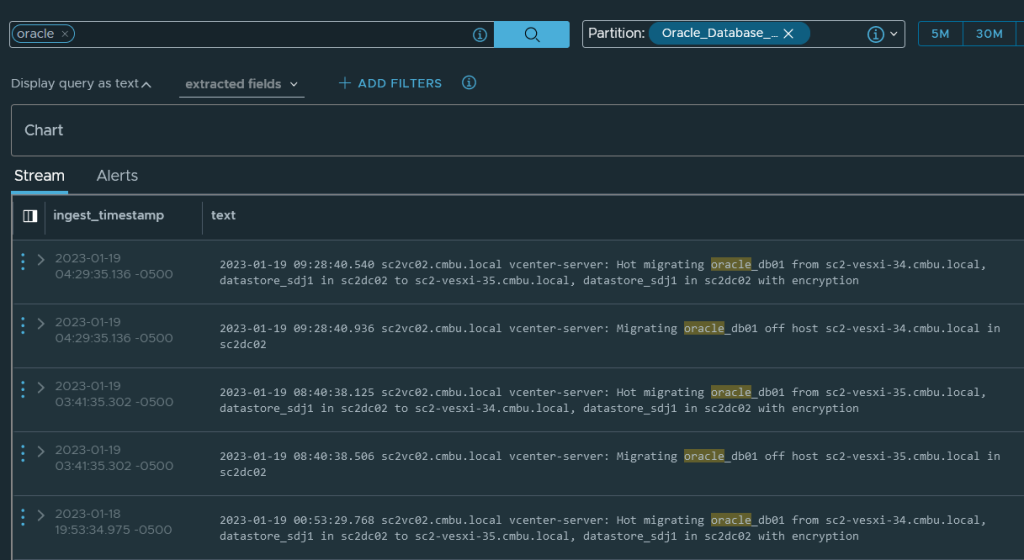Select the 5M time range

tap(940, 34)
